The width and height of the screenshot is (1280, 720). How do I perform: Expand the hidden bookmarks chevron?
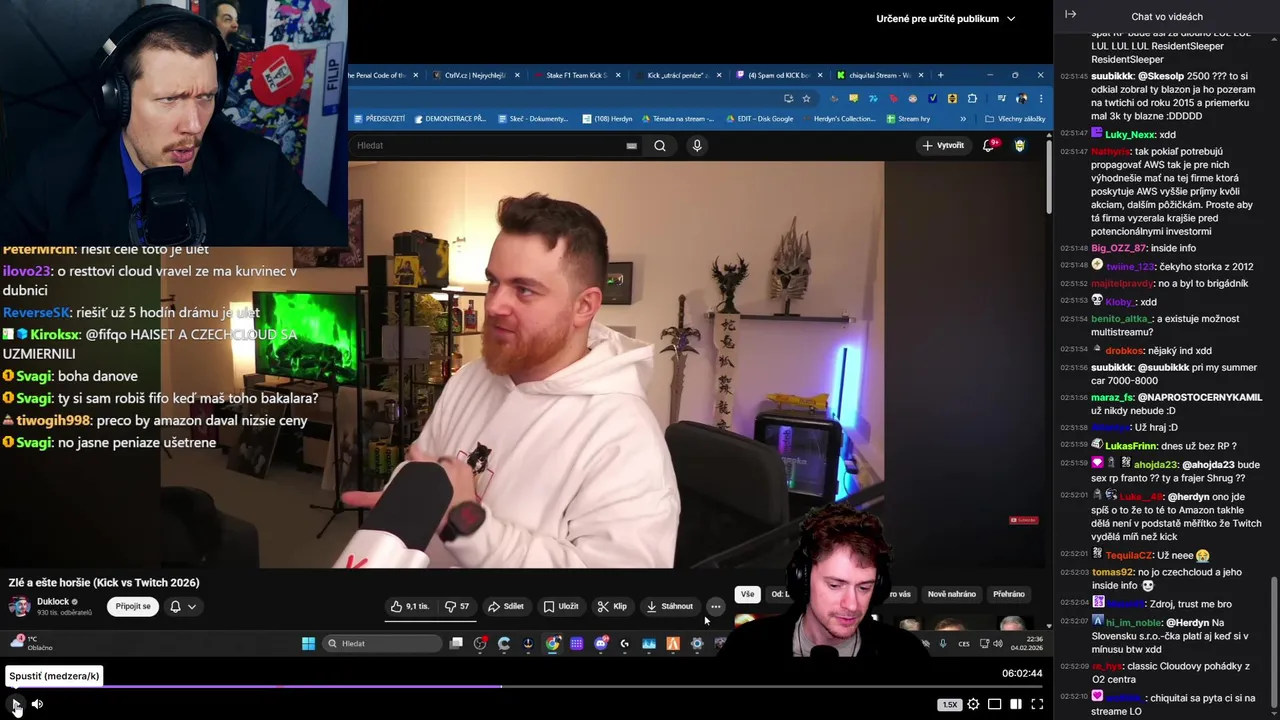click(963, 119)
